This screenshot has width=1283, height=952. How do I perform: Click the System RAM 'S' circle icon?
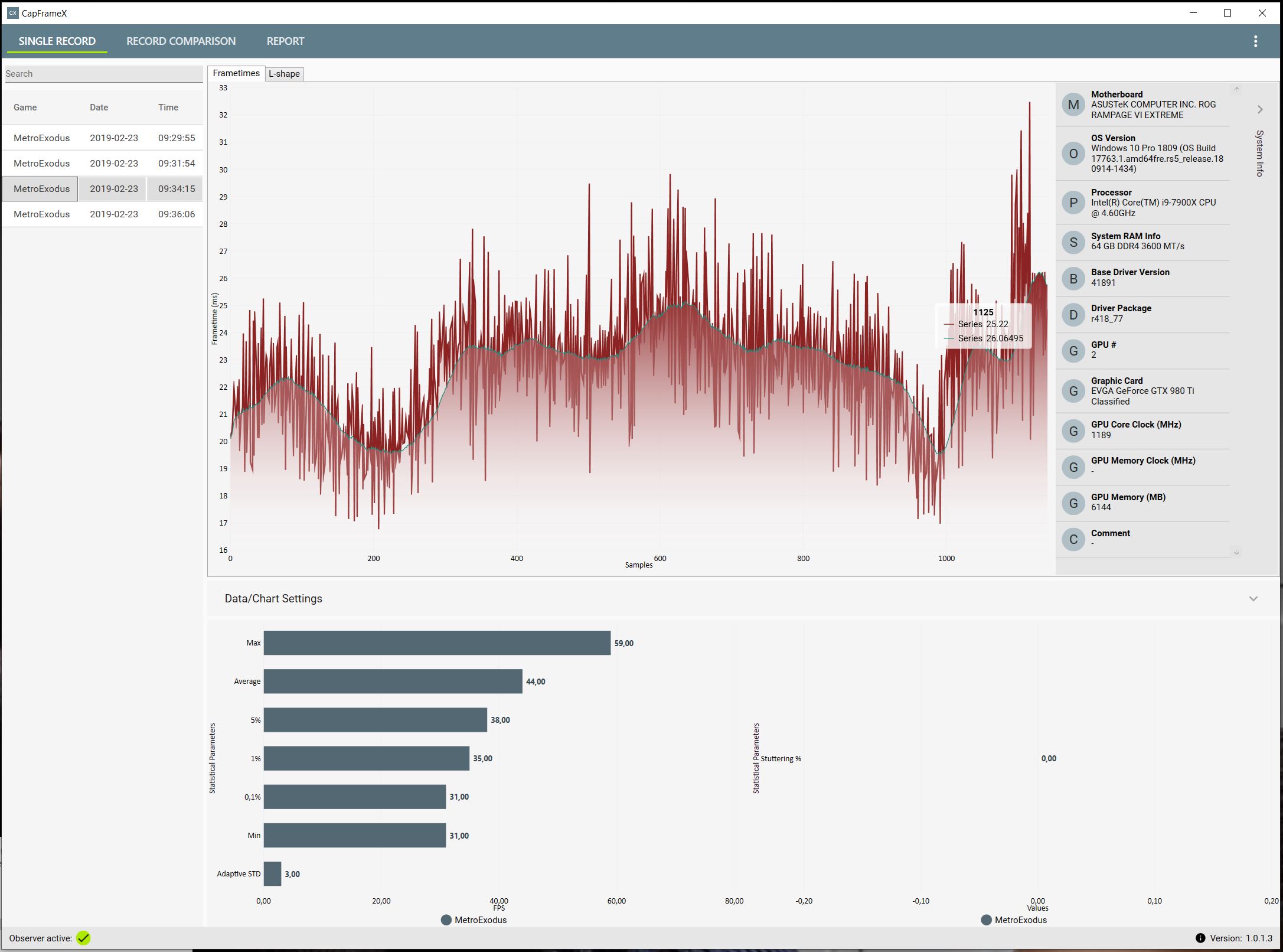[1073, 242]
